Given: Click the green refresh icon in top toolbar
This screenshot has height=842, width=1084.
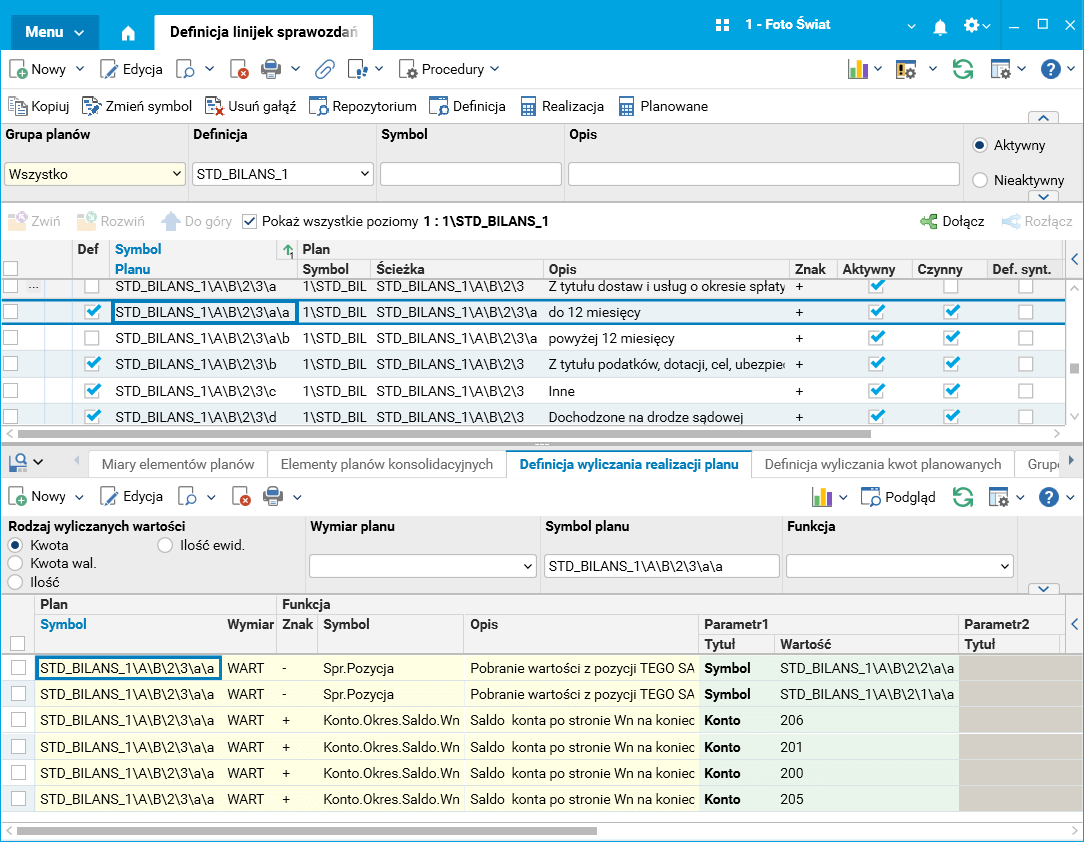Looking at the screenshot, I should tap(963, 69).
